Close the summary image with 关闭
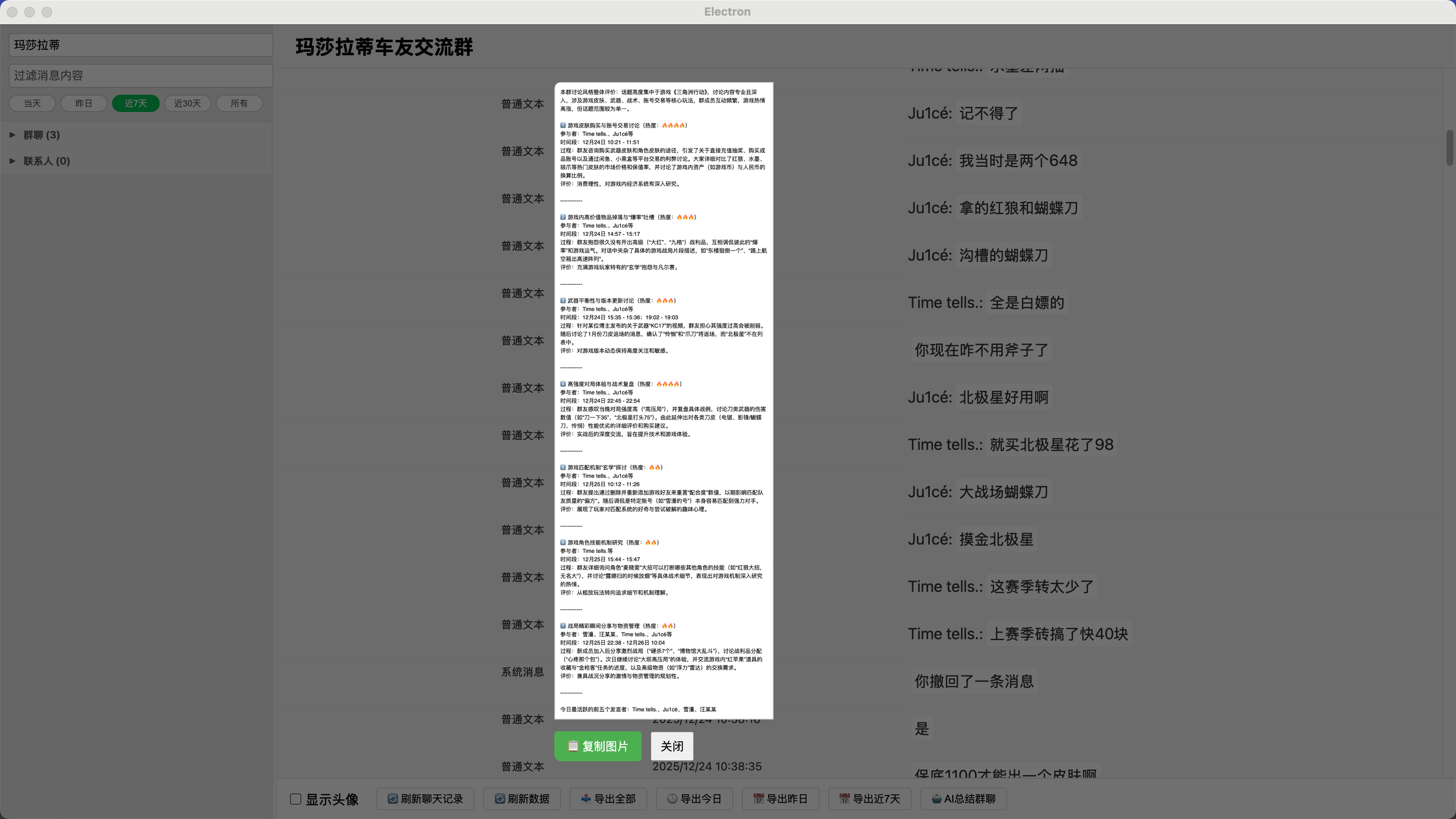 [672, 746]
